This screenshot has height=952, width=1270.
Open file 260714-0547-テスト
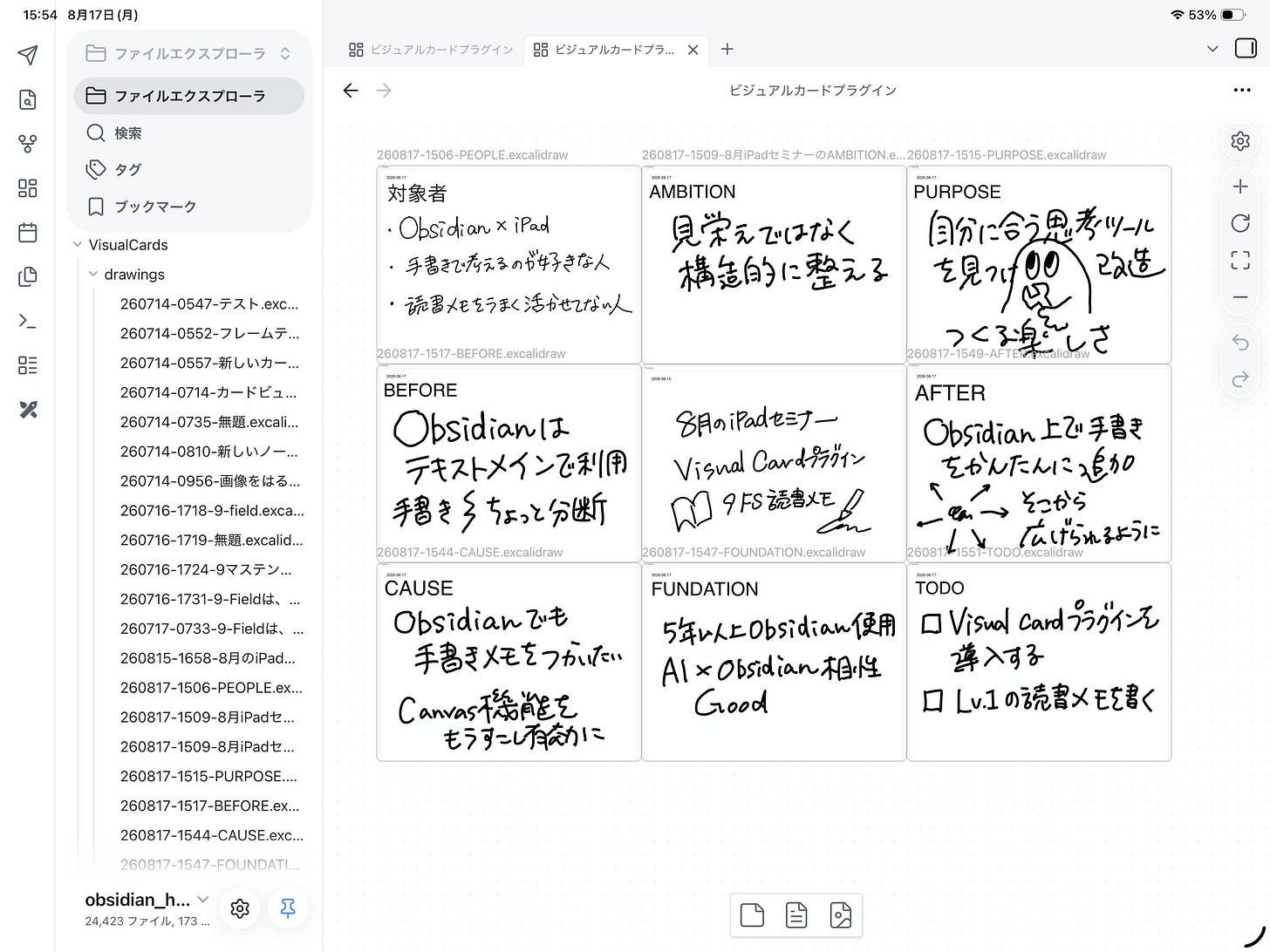coord(209,304)
